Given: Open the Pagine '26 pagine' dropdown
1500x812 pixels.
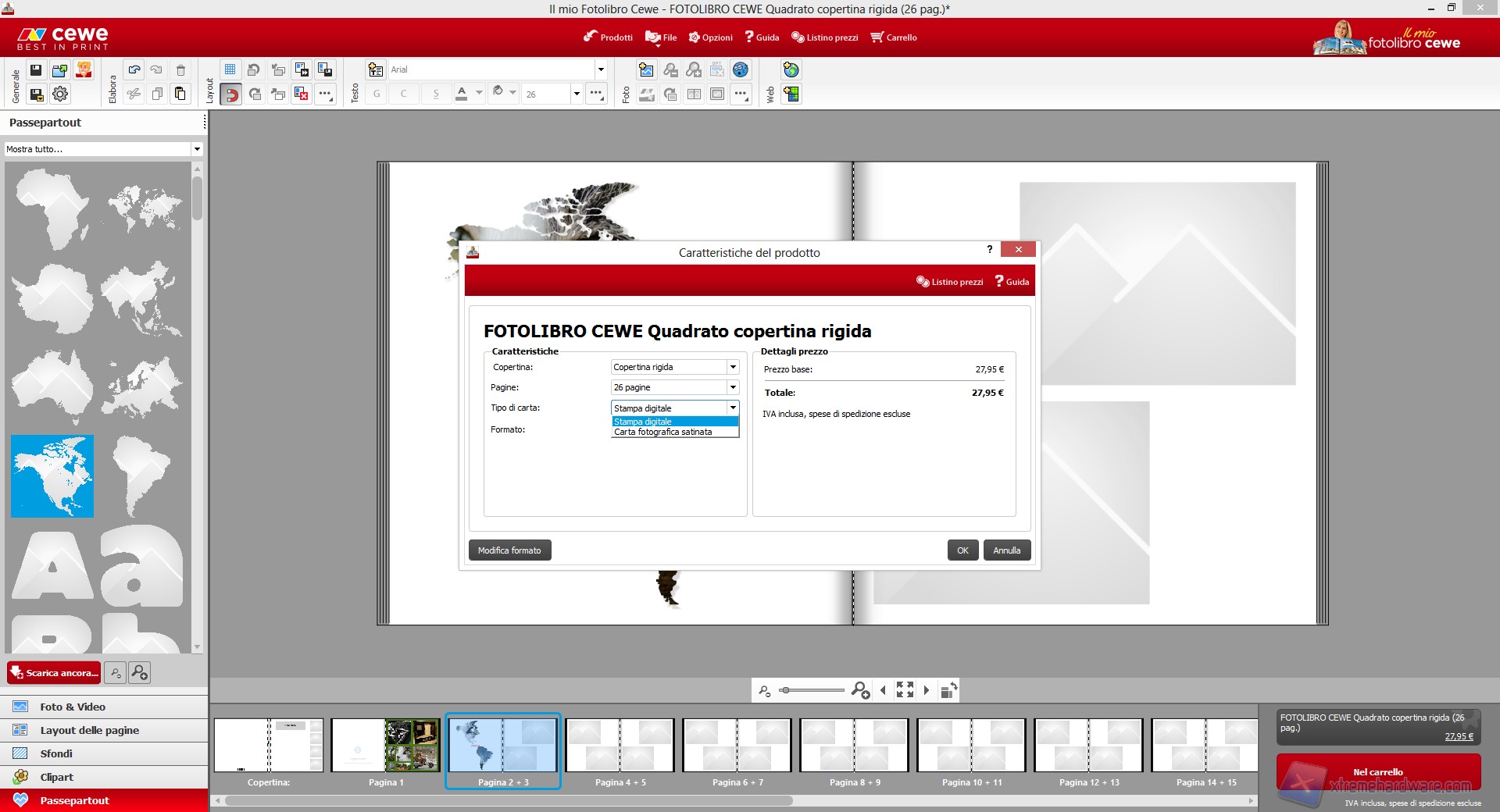Looking at the screenshot, I should [733, 387].
